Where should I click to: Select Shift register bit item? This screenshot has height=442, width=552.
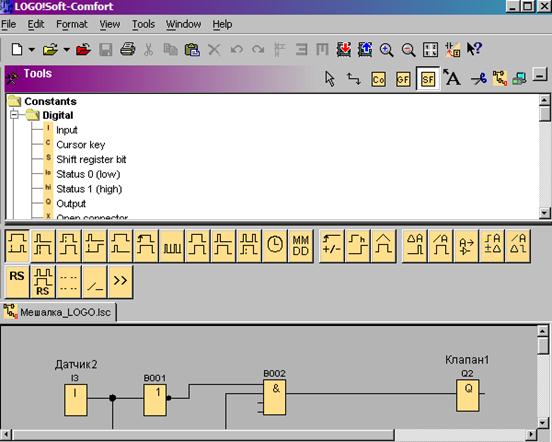[x=91, y=160]
